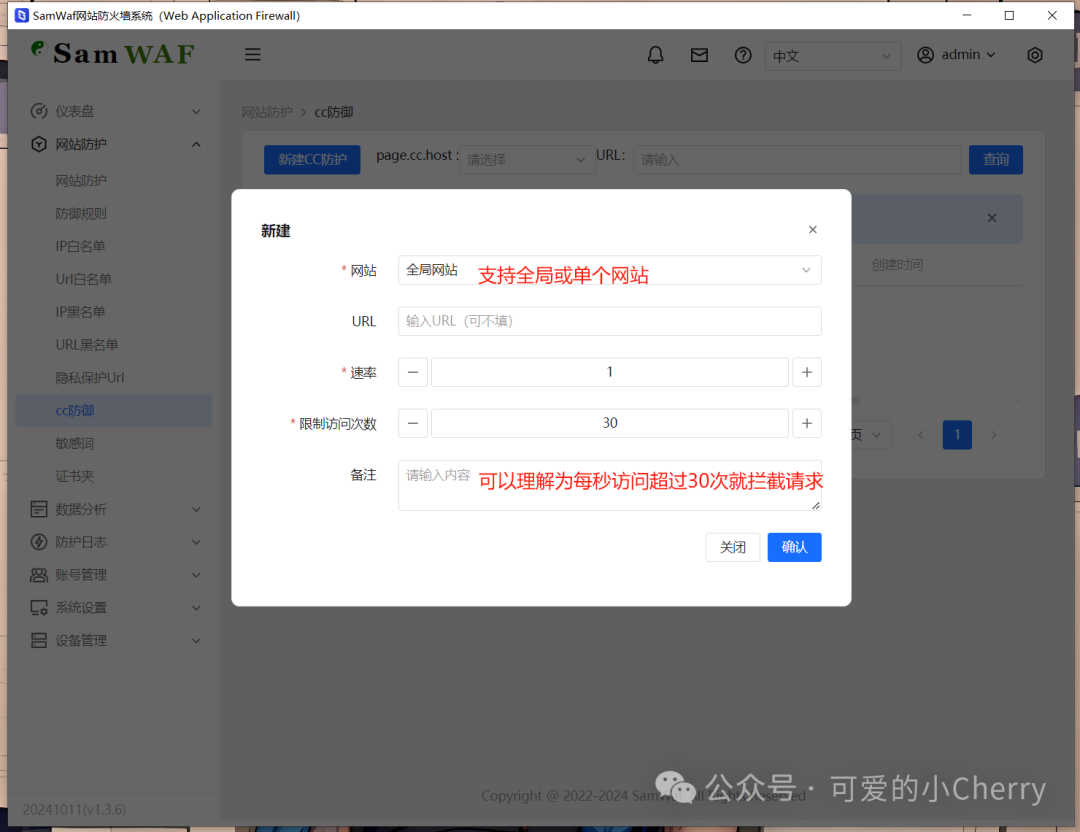
Task: Open the mail envelope icon
Action: pyautogui.click(x=699, y=55)
